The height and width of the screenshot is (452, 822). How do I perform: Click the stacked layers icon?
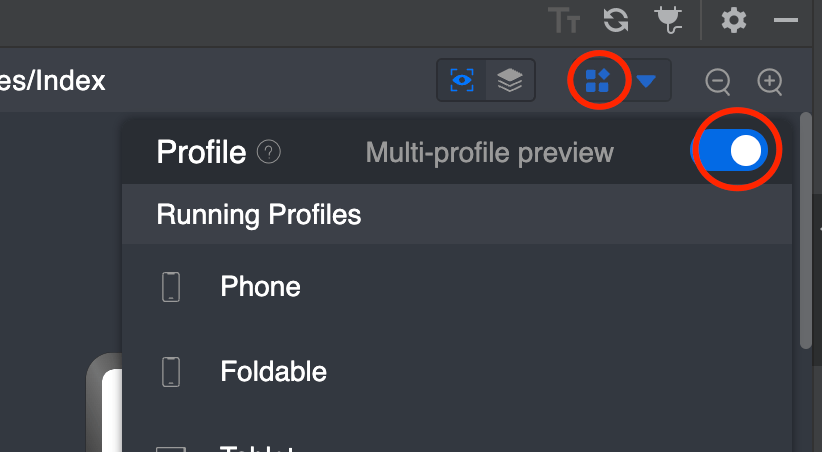click(510, 81)
